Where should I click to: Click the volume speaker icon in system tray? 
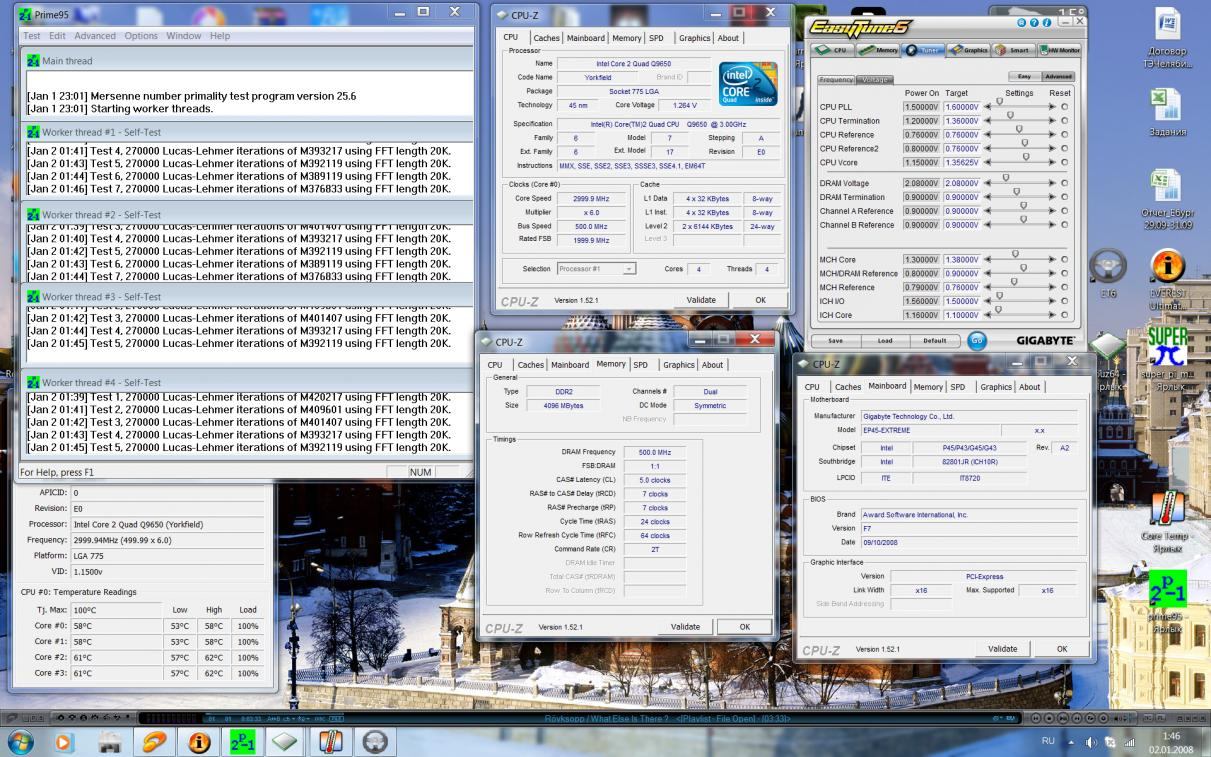pyautogui.click(x=1091, y=742)
